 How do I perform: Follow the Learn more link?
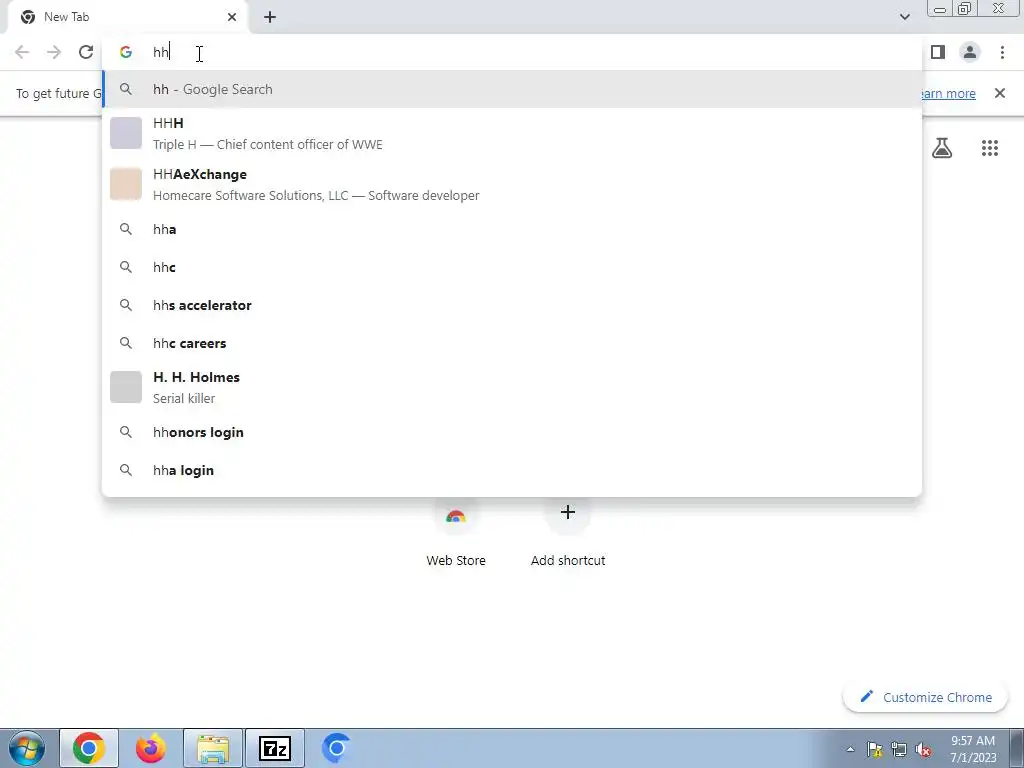948,93
